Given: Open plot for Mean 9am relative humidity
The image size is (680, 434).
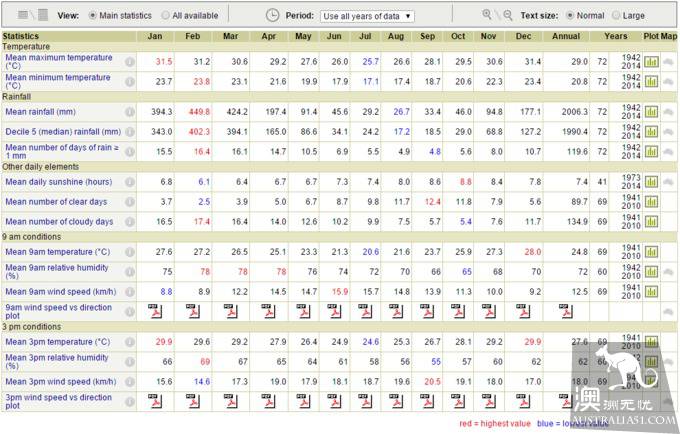Looking at the screenshot, I should 651,272.
